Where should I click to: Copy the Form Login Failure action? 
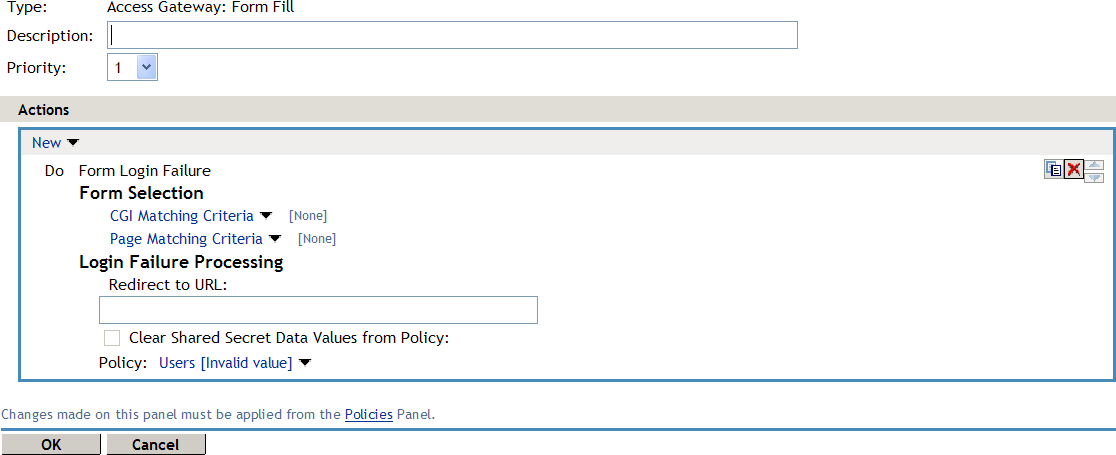(1054, 170)
